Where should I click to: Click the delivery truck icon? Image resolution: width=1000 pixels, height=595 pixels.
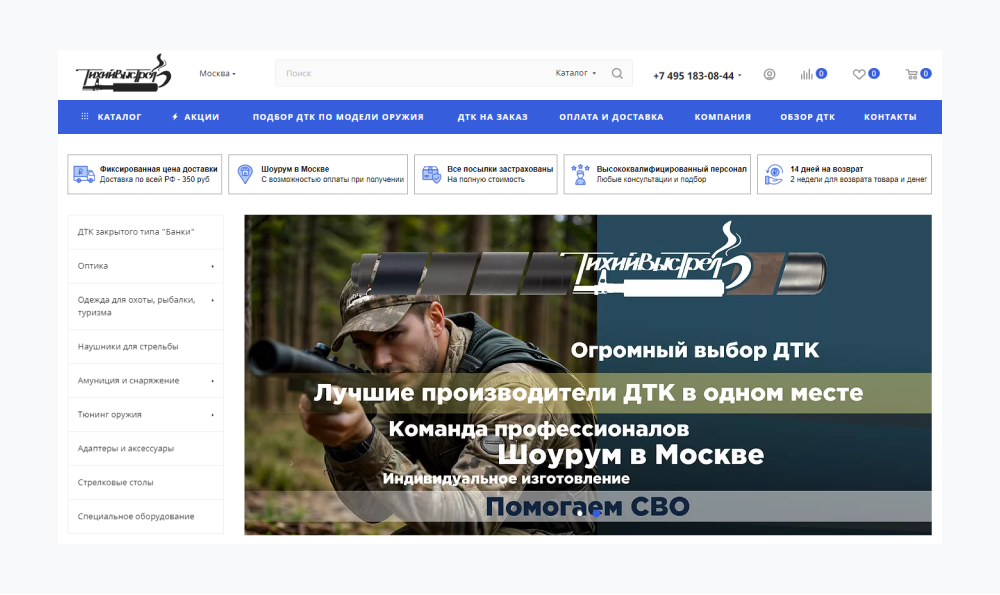pos(84,174)
